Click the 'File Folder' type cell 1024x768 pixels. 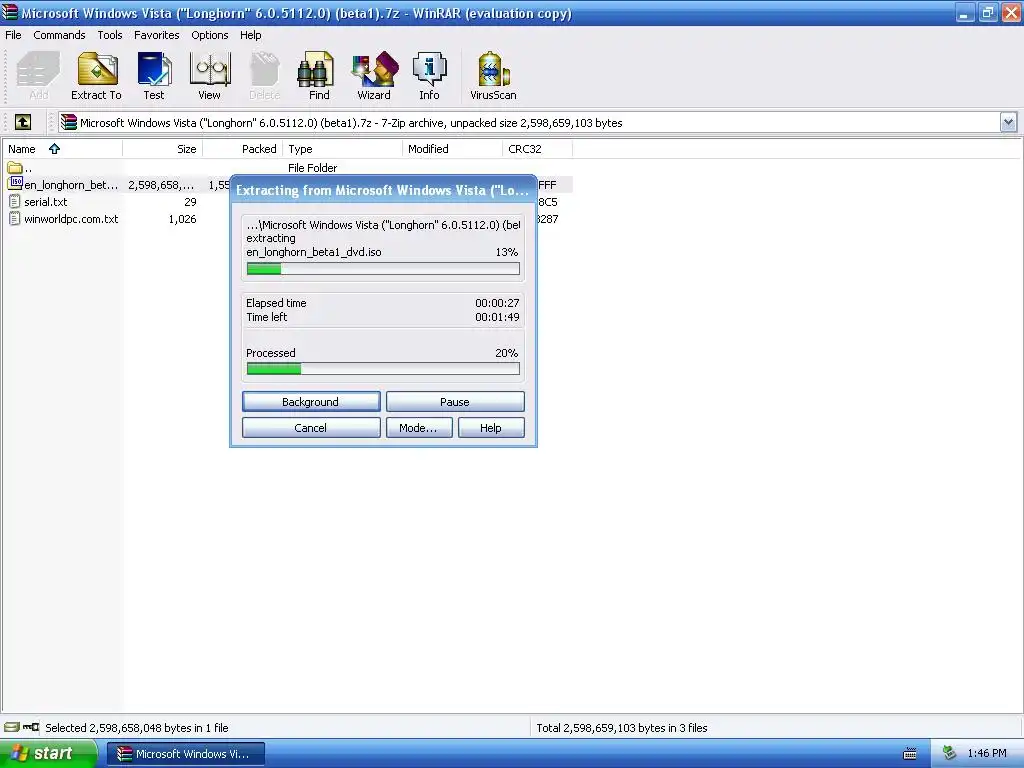[313, 168]
